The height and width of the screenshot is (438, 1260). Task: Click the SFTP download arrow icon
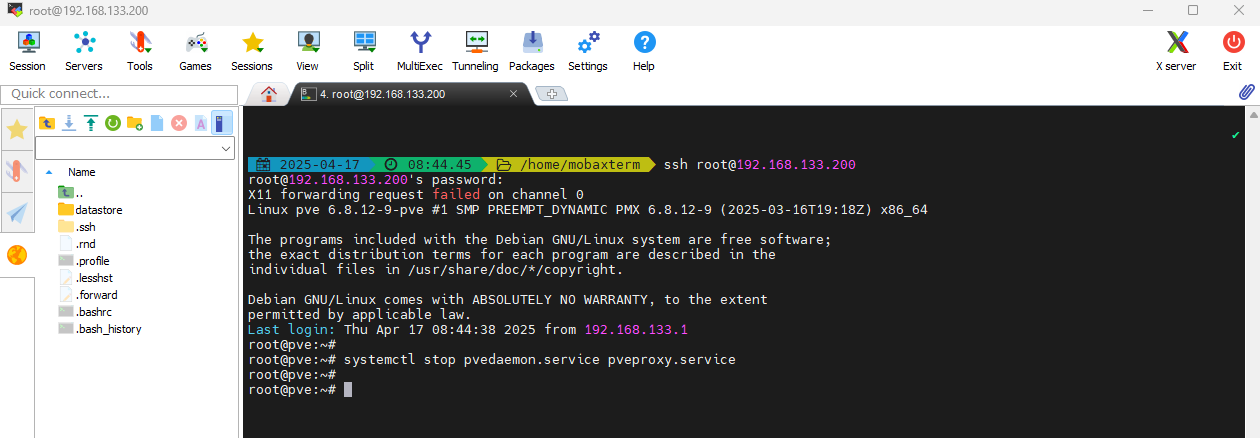pos(69,123)
